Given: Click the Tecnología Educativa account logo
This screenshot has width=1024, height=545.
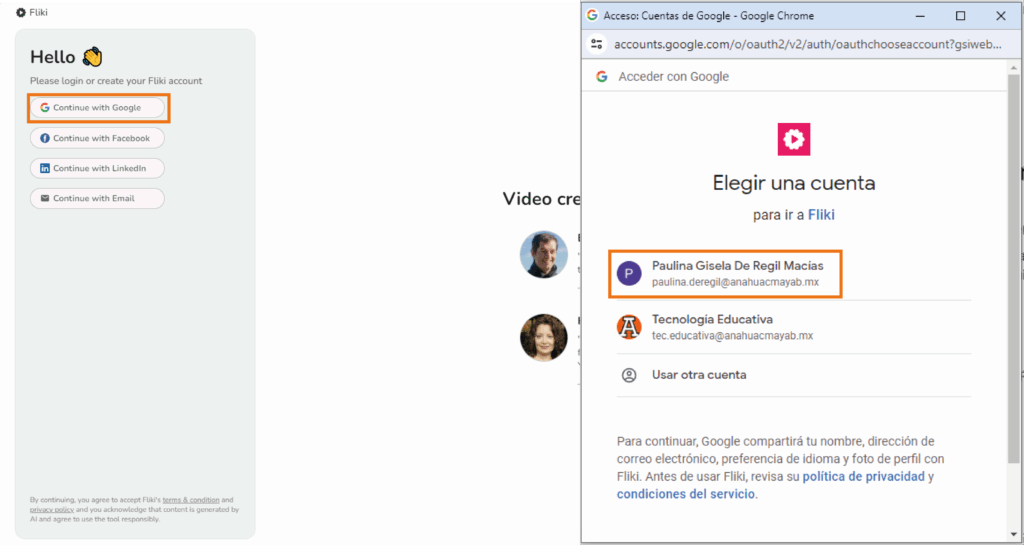Looking at the screenshot, I should pos(629,327).
